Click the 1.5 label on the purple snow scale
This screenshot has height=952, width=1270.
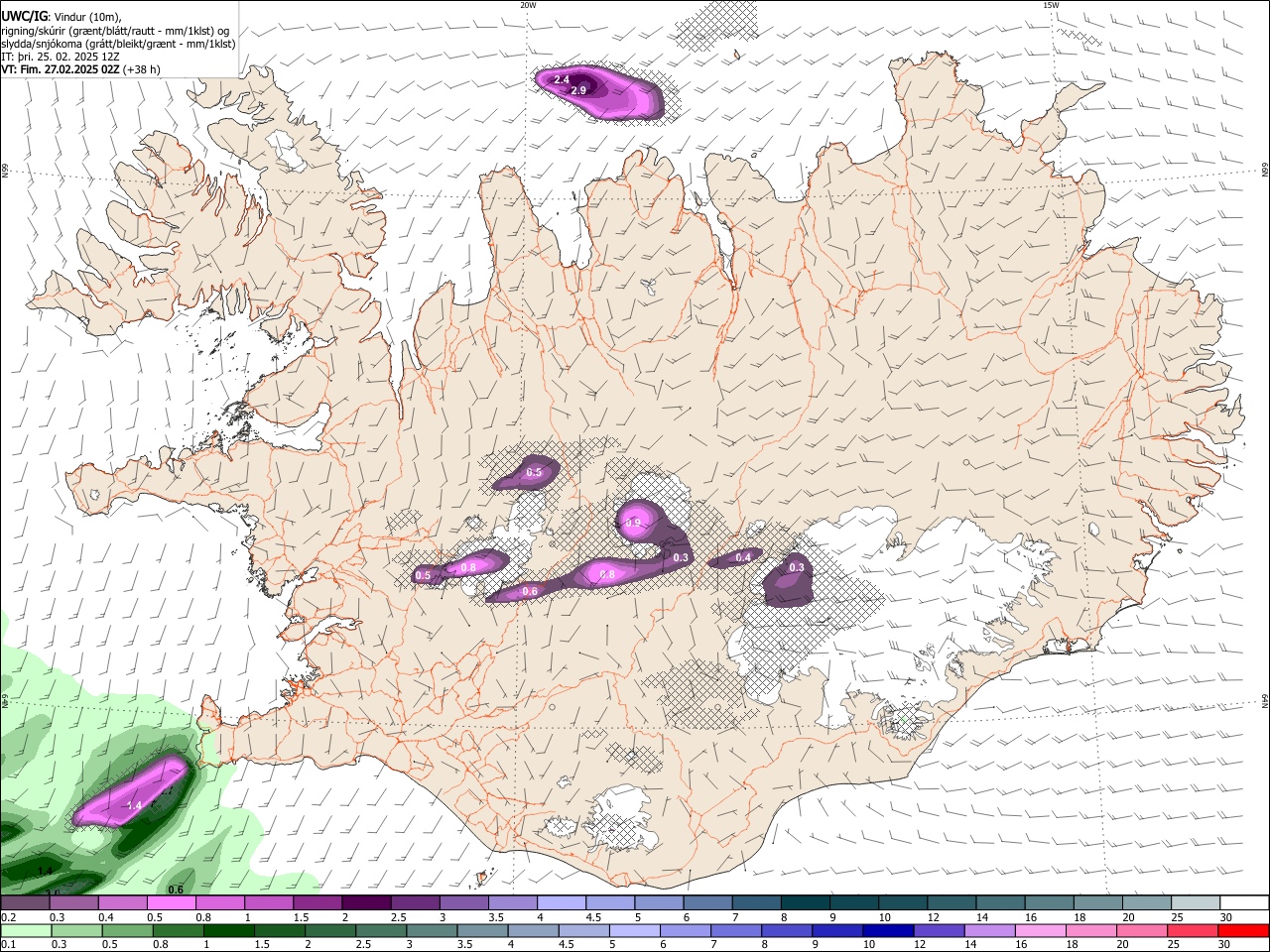coord(301,917)
